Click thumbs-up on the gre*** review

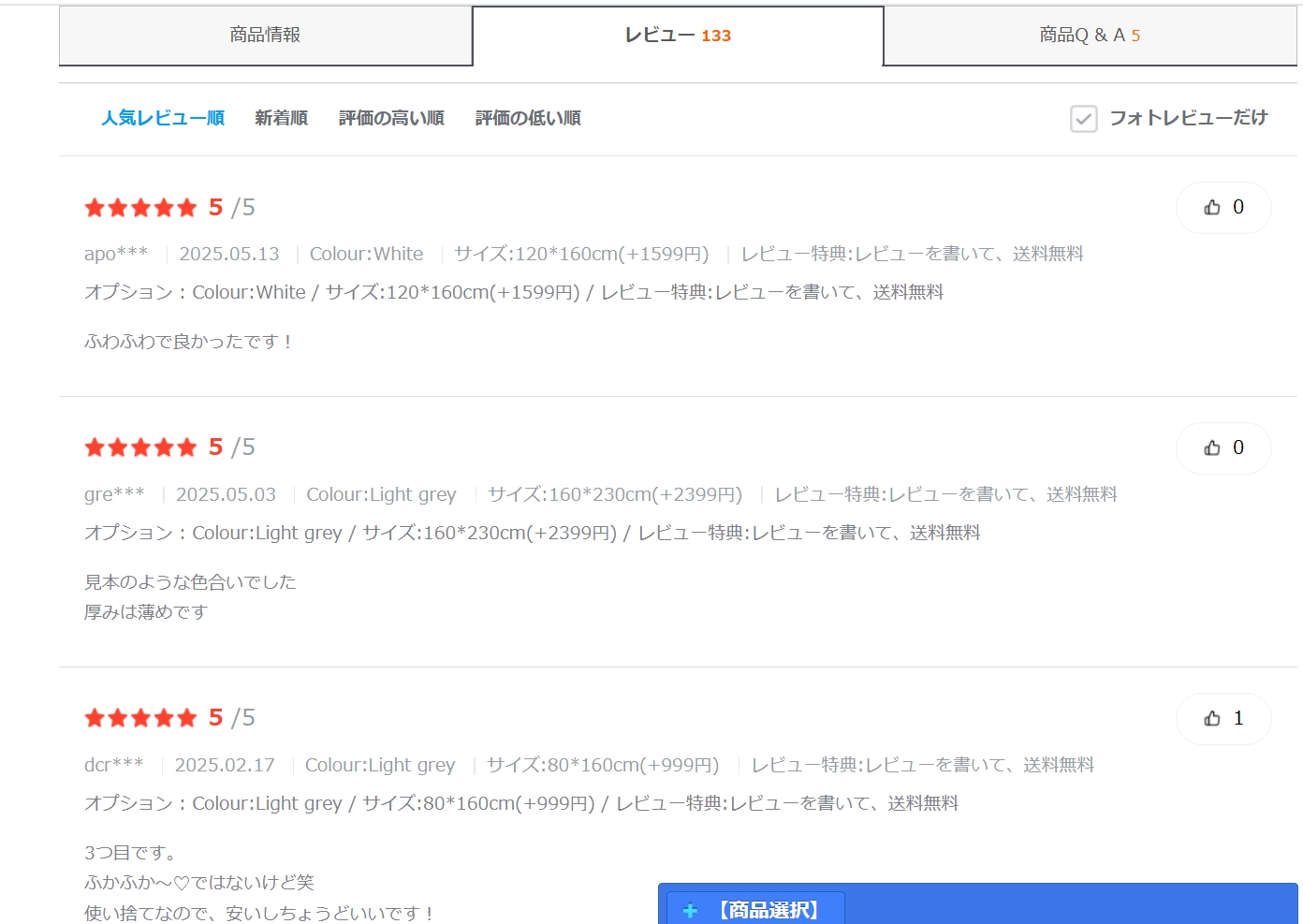click(x=1222, y=448)
